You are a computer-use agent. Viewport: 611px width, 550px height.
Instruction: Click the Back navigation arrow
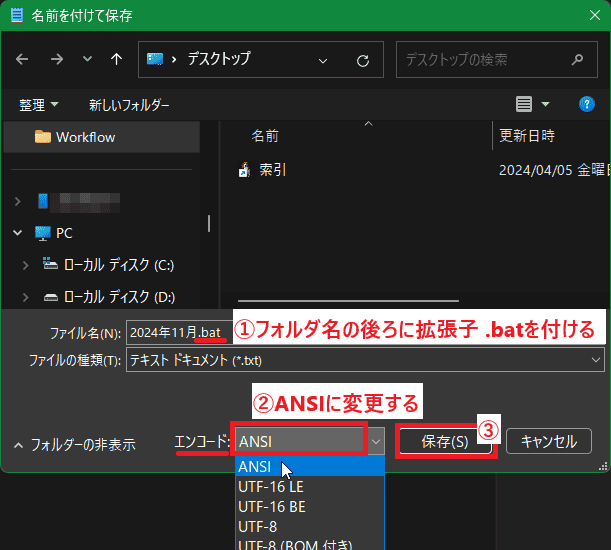[x=23, y=59]
